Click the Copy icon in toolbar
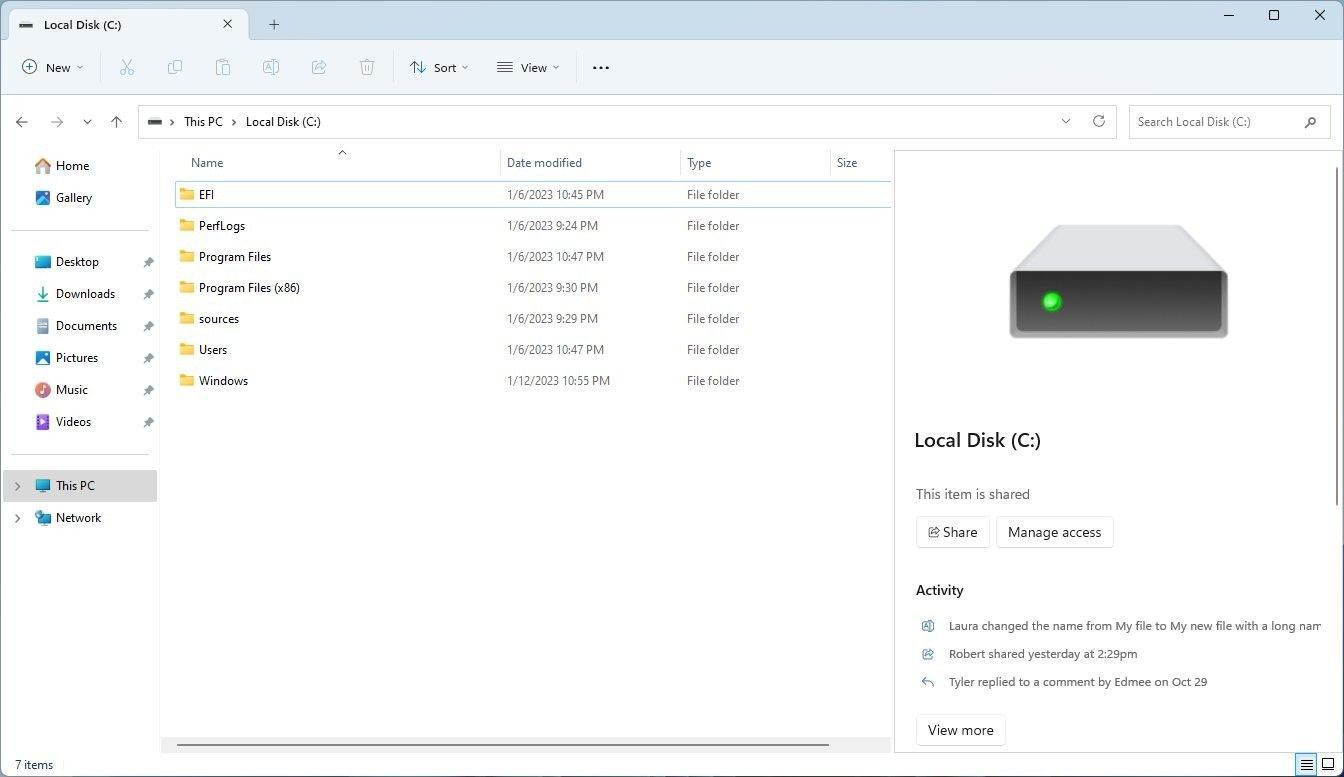 click(175, 67)
